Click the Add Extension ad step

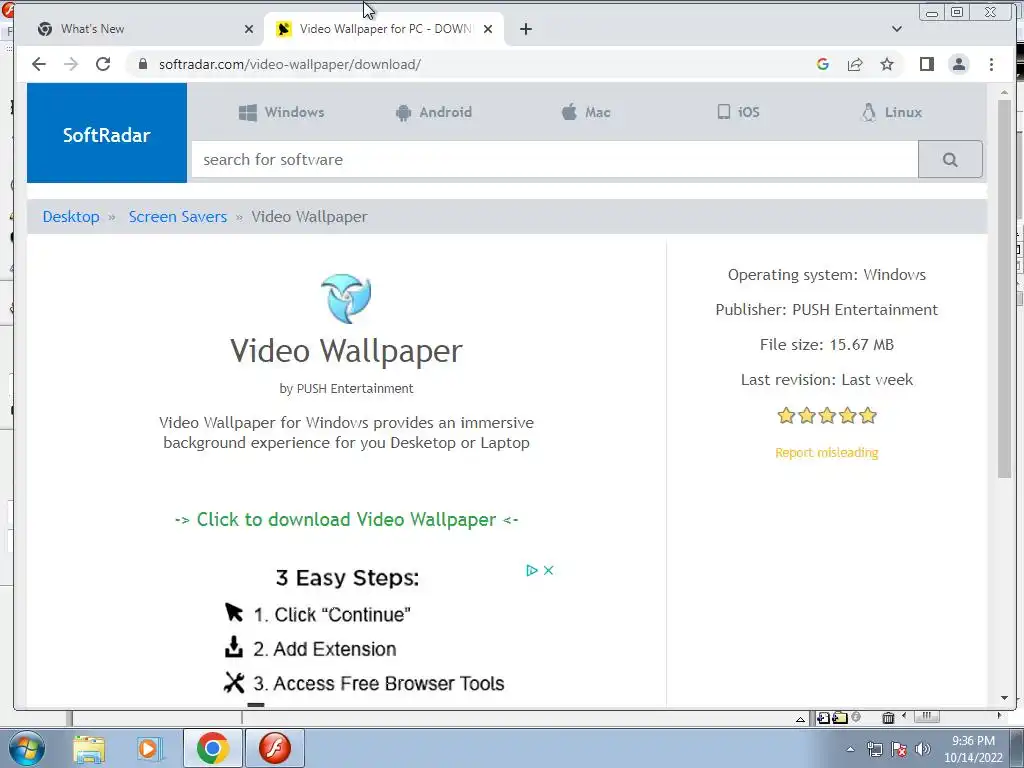coord(325,649)
